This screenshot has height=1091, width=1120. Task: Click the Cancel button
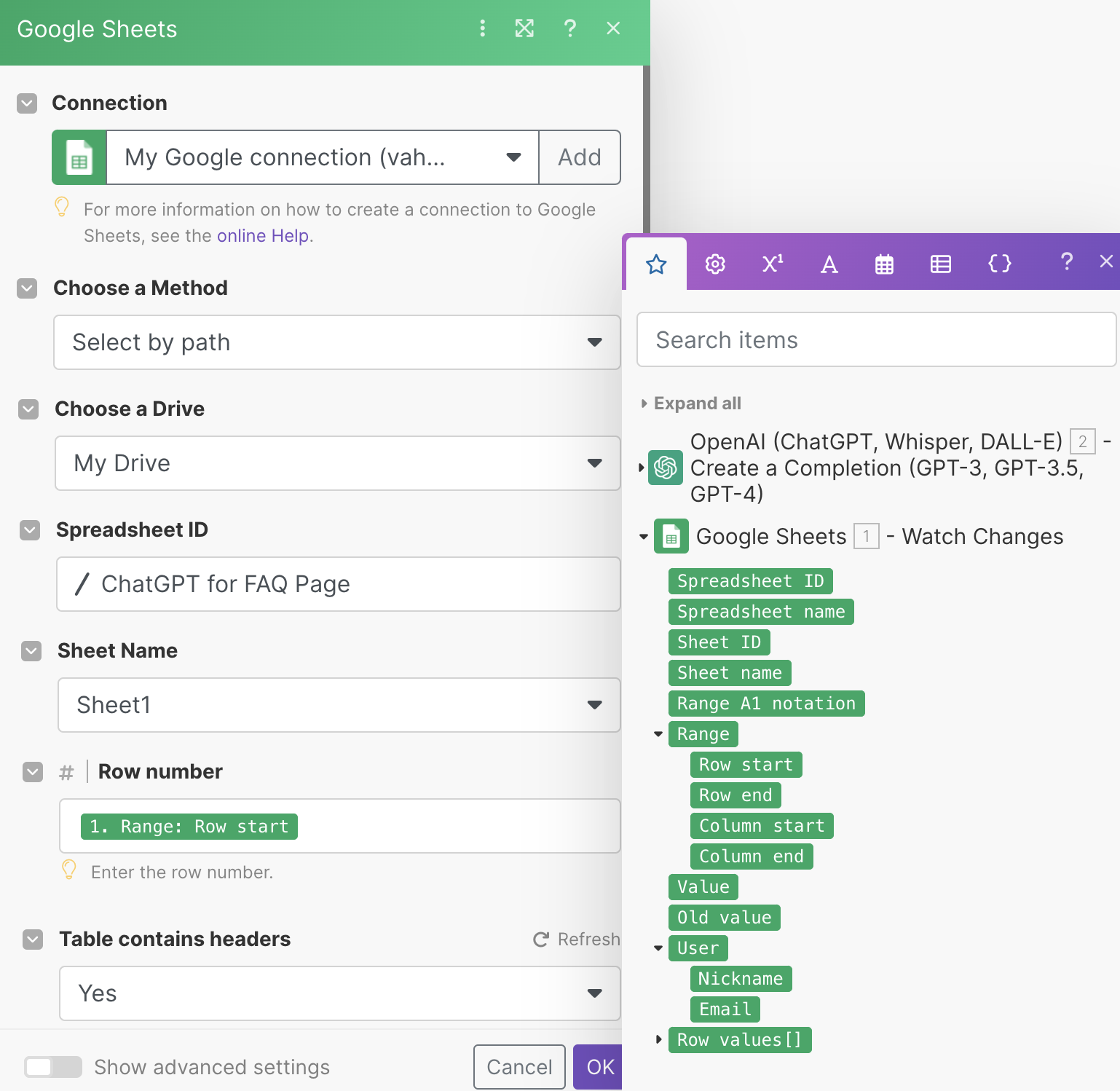pyautogui.click(x=519, y=1067)
